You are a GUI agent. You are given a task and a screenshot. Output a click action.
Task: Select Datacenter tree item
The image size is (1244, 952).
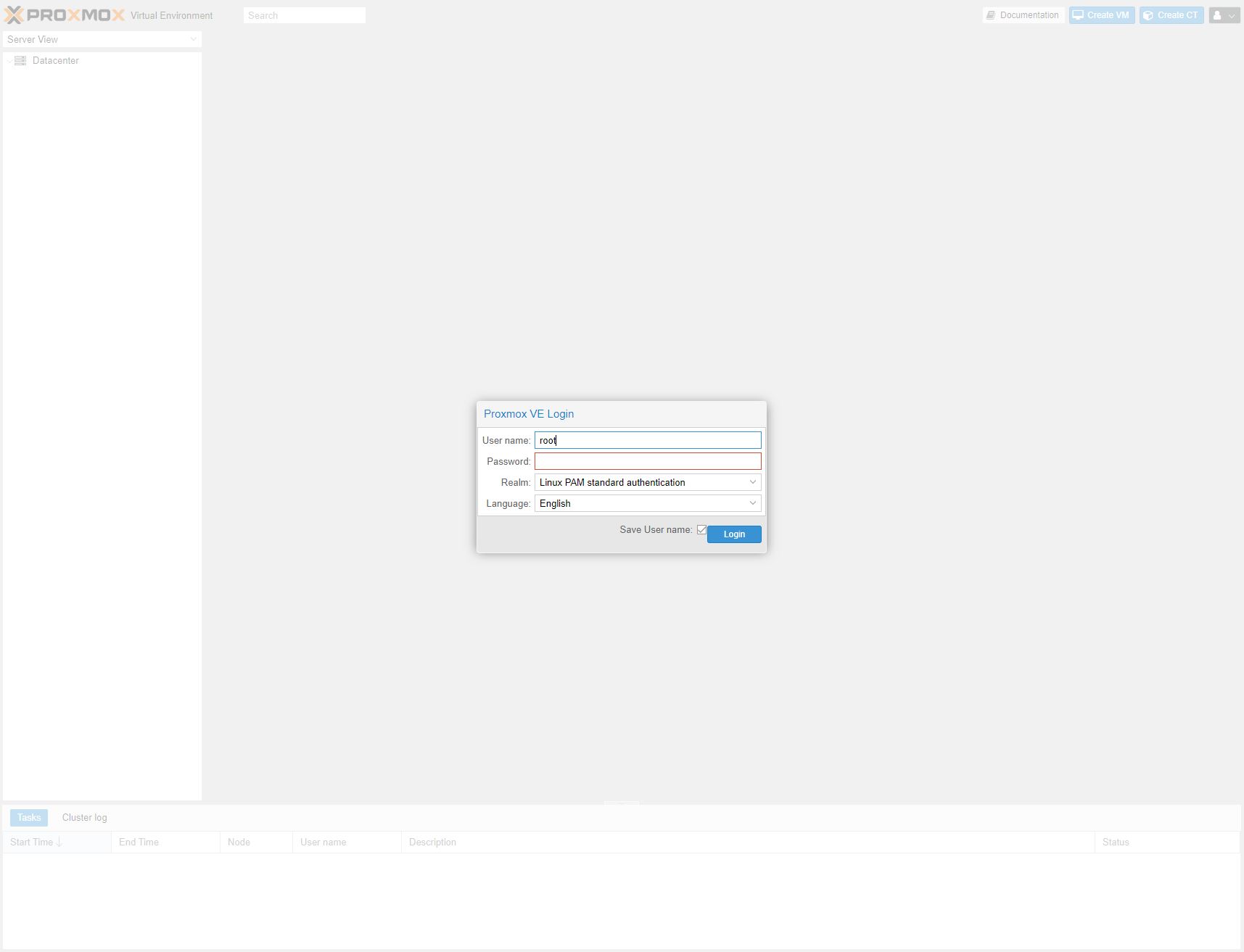pyautogui.click(x=102, y=61)
